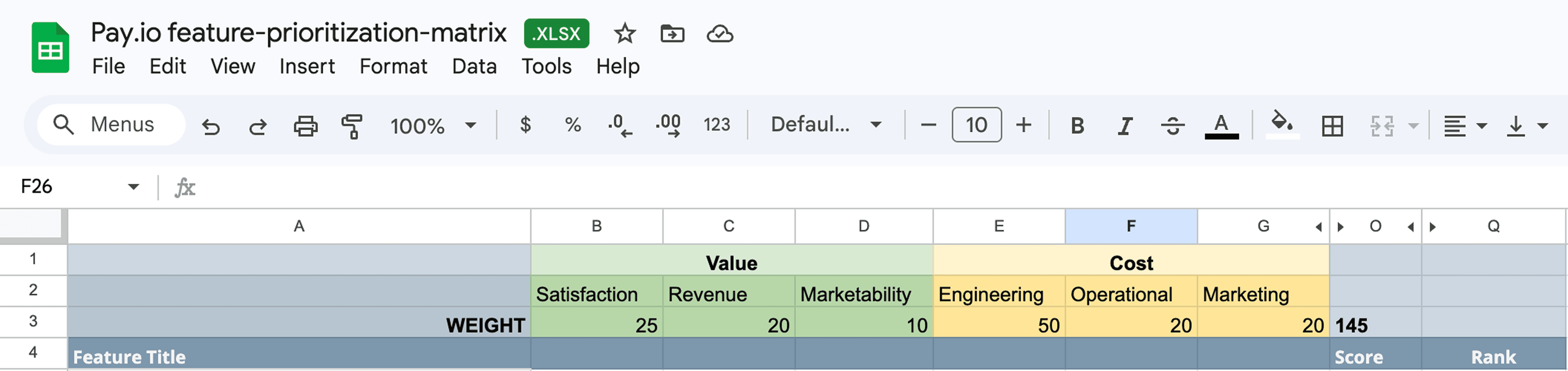Open the Menus search box
The height and width of the screenshot is (371, 1568).
109,124
